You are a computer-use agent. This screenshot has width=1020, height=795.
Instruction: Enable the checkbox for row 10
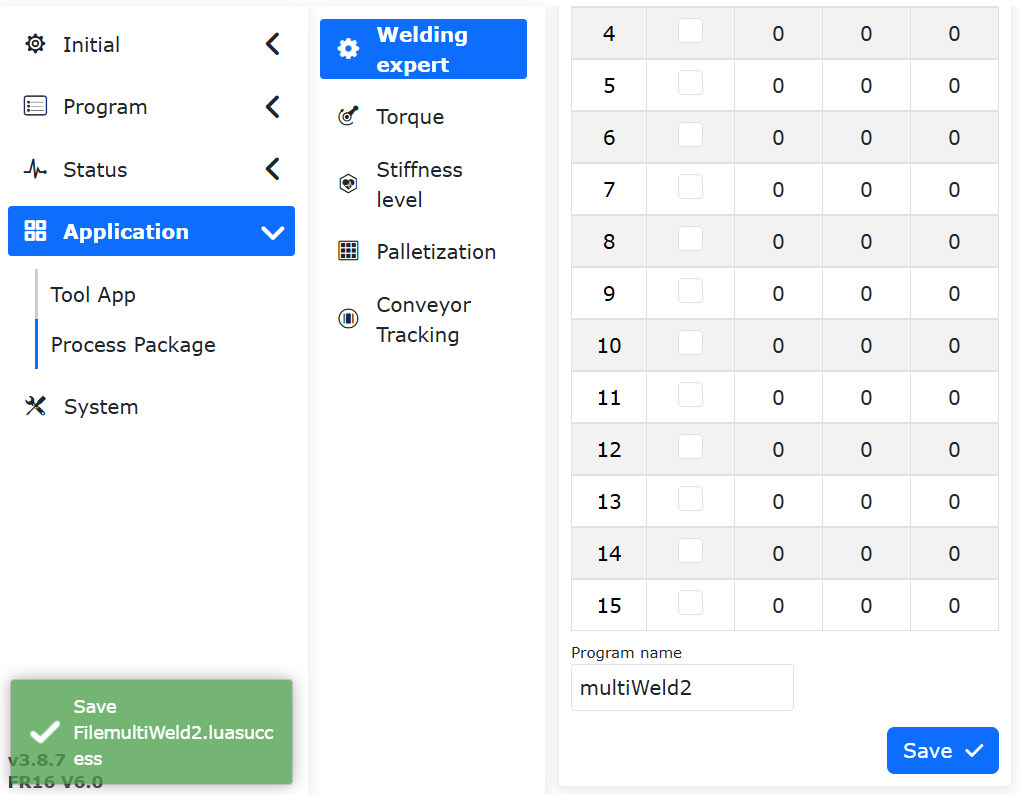[690, 343]
